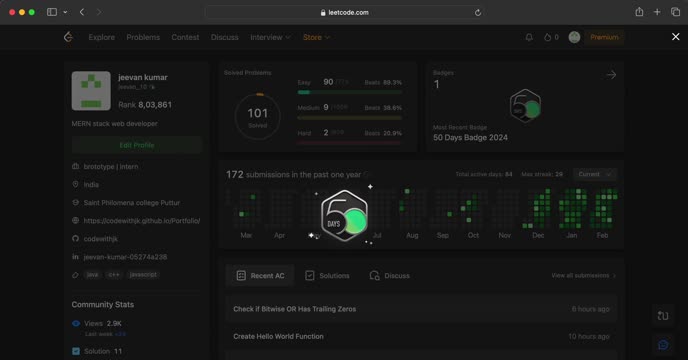Open the notifications bell icon

(529, 37)
